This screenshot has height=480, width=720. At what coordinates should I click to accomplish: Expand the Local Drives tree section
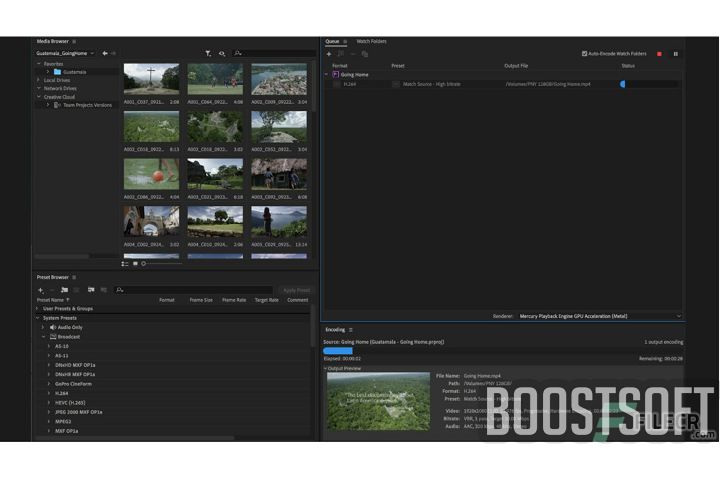click(39, 80)
